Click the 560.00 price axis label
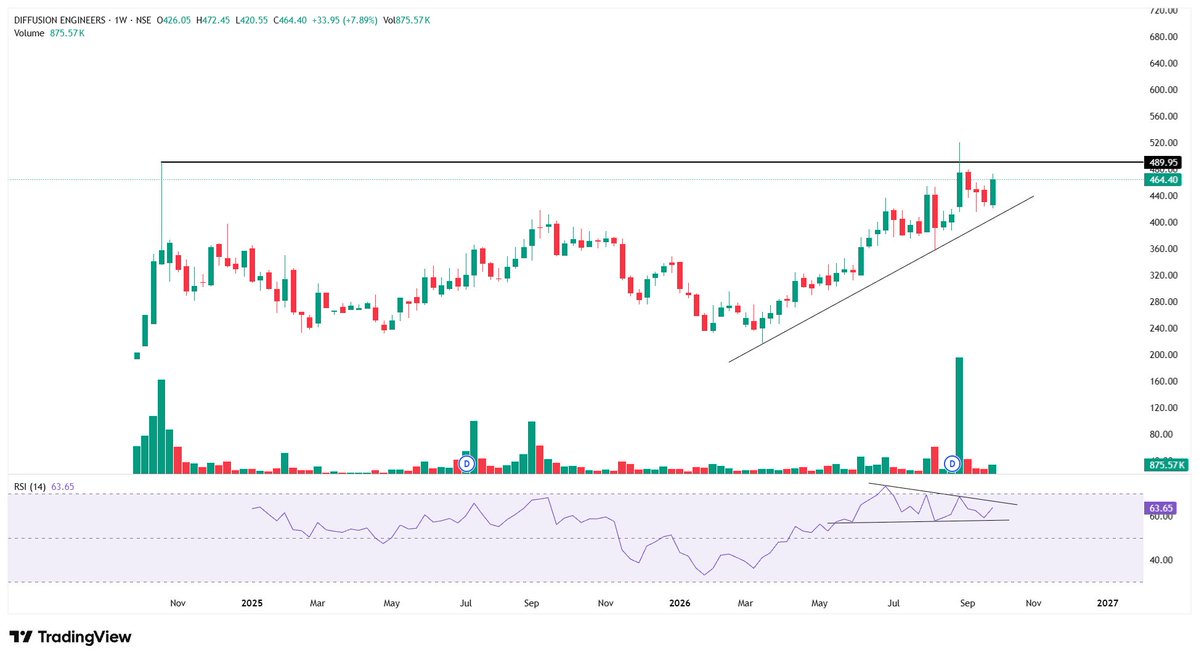This screenshot has height=660, width=1199. point(1163,117)
